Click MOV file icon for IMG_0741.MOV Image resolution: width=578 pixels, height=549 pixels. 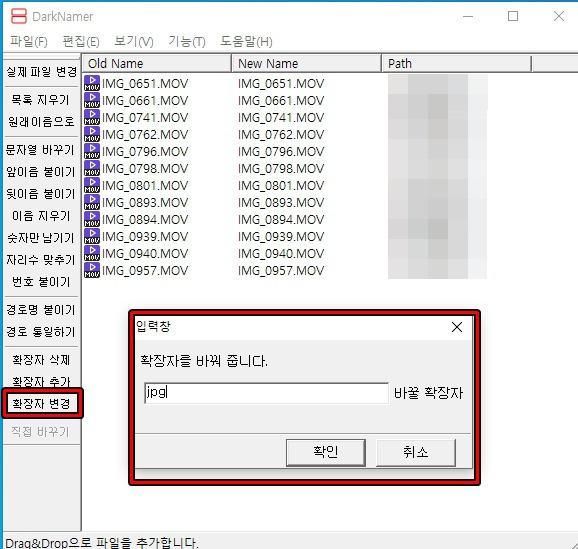(92, 117)
